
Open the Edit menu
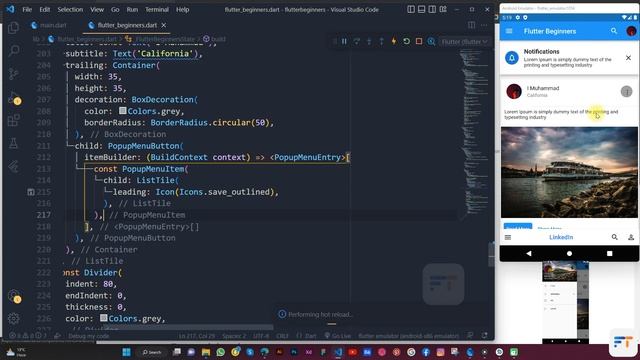click(x=44, y=9)
